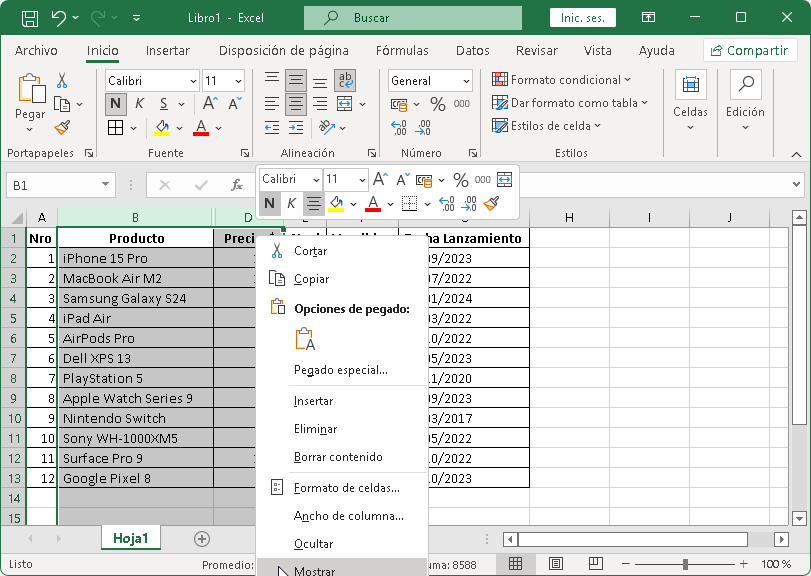Select the Copiar formato (Format Painter) icon
The width and height of the screenshot is (811, 576).
click(x=64, y=127)
